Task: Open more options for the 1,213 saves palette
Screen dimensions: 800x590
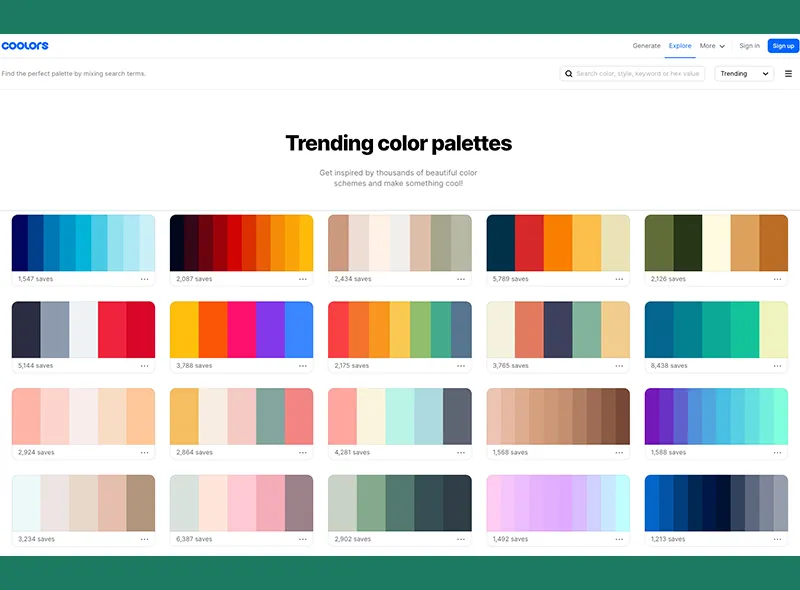Action: tap(777, 539)
